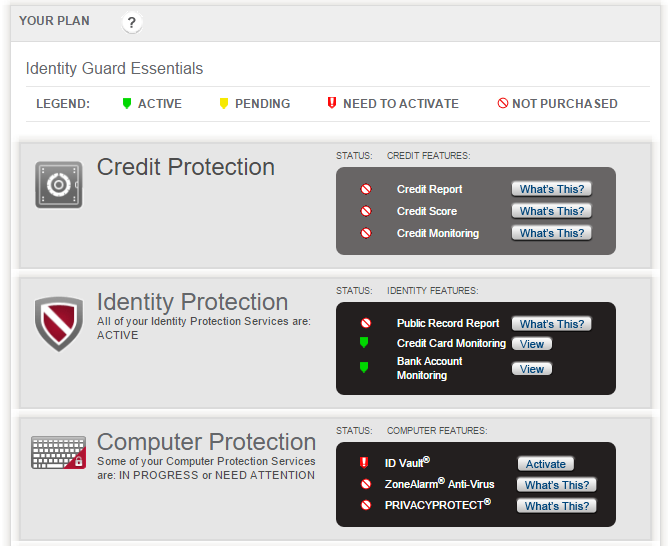Open What's This for ZoneAlarm Anti-Virus
Screen dimensions: 668x546
(x=556, y=485)
